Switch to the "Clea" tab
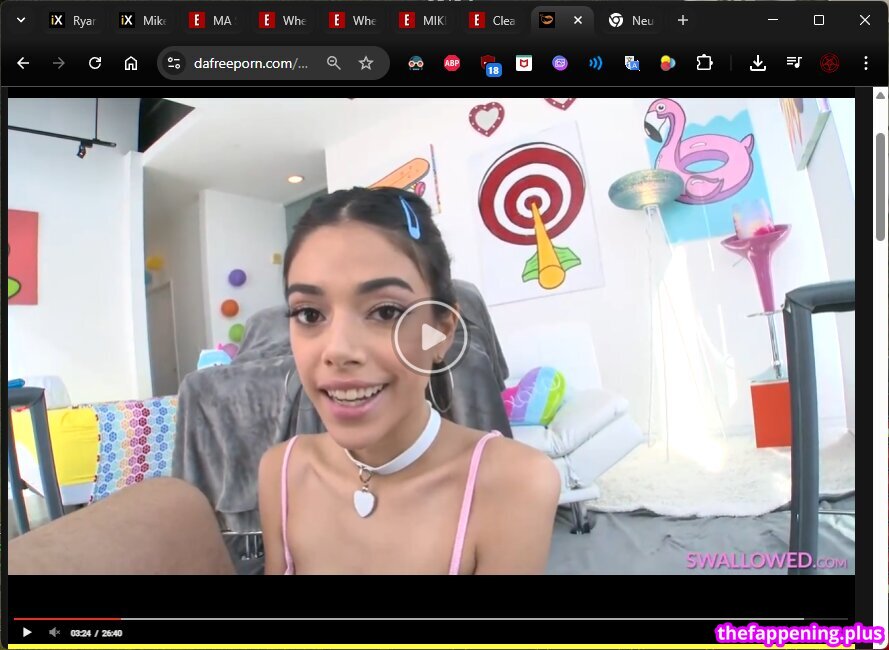The image size is (889, 650). (x=492, y=20)
